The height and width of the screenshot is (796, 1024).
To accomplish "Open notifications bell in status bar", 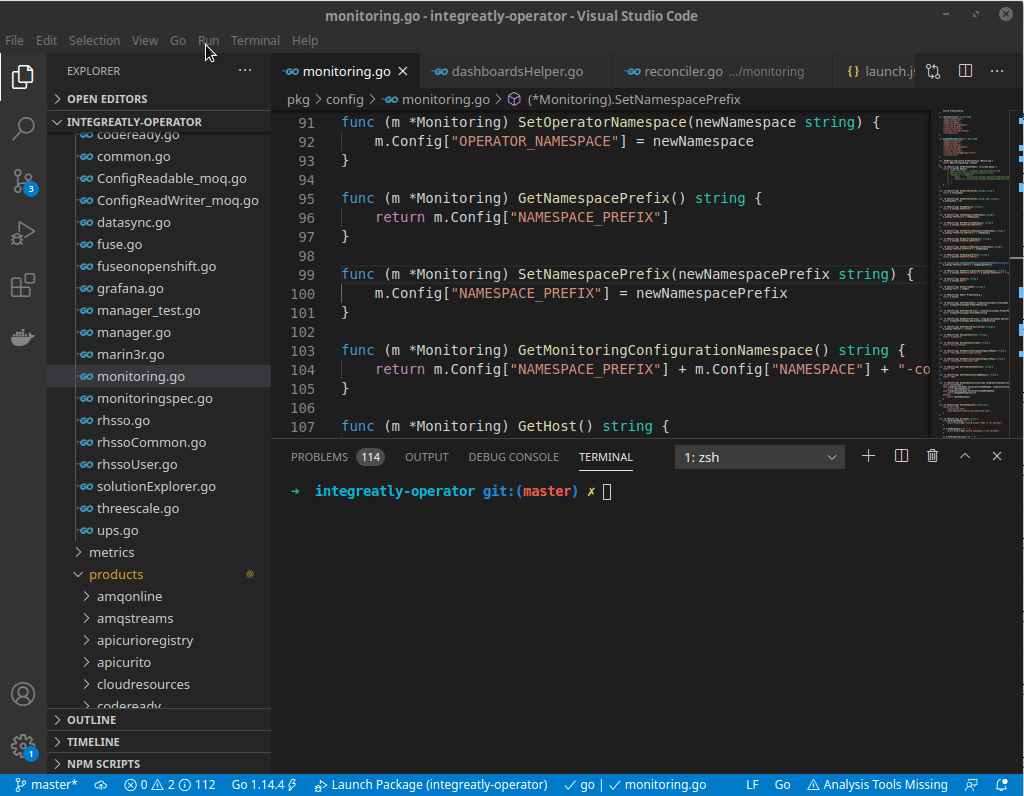I will [x=1002, y=785].
